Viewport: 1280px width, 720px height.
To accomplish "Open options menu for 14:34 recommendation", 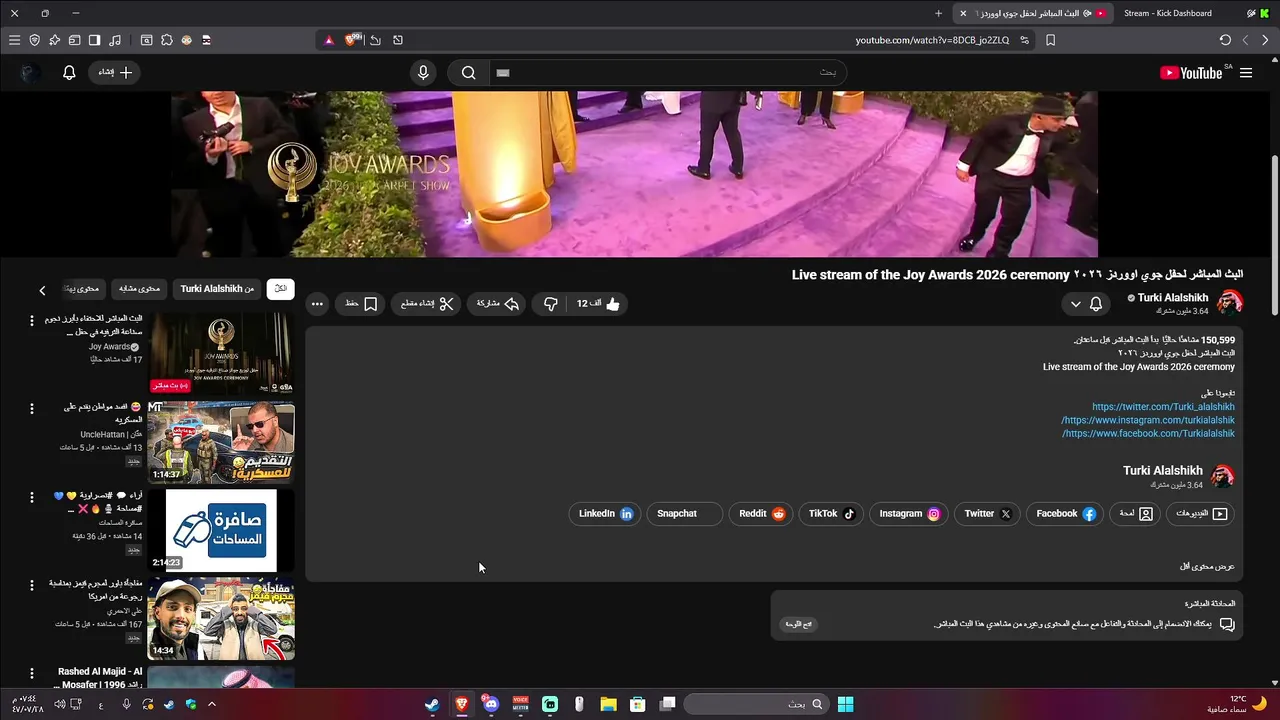I will click(x=31, y=585).
